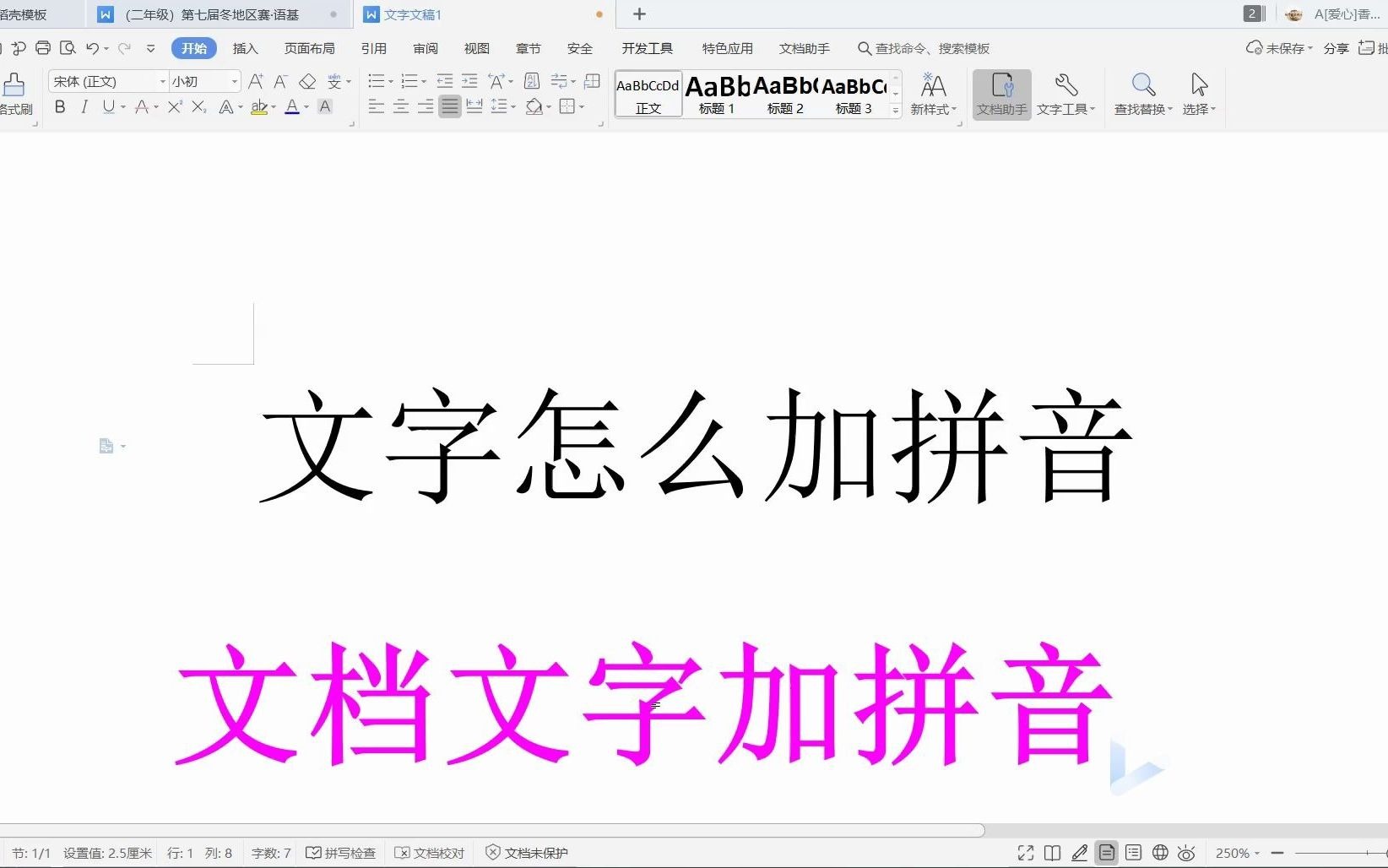Toggle italic formatting

[84, 106]
